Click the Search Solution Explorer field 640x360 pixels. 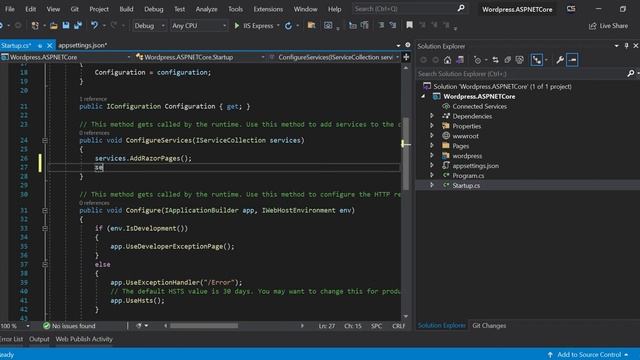point(521,74)
